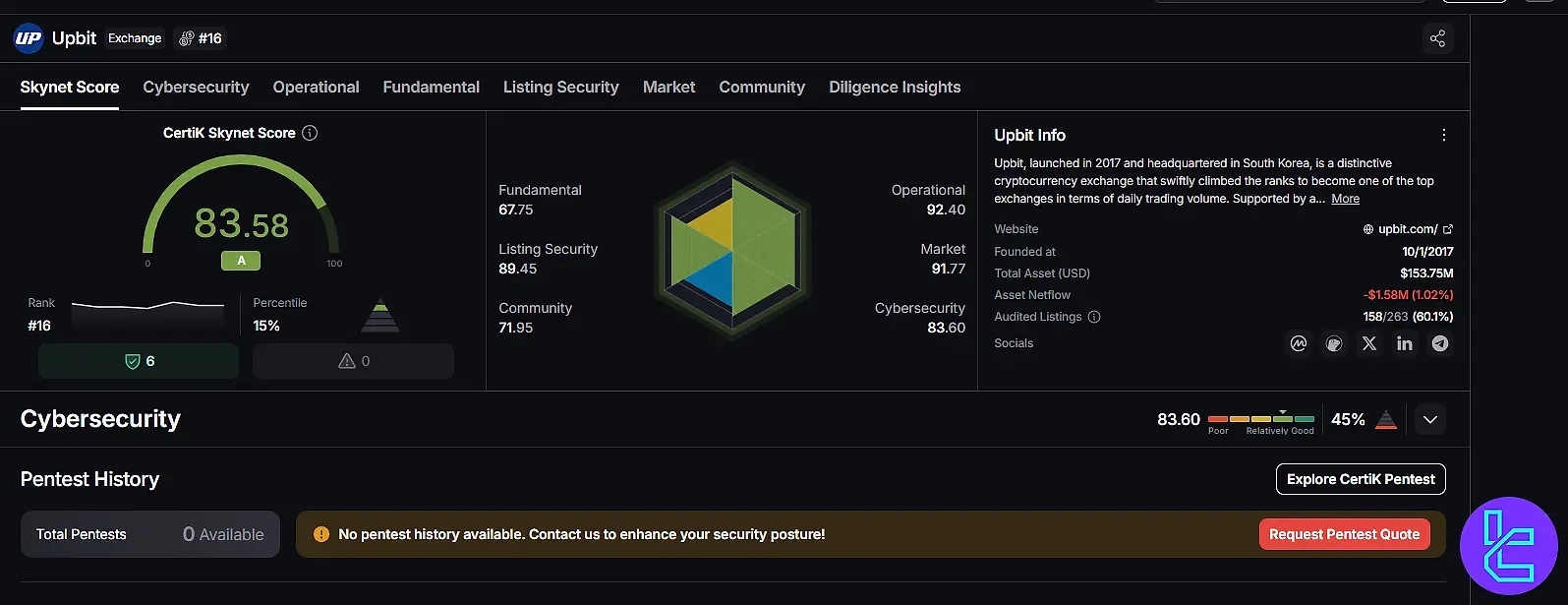The image size is (1568, 605).
Task: Click the CertiK Skynet Score info icon
Action: tap(310, 133)
